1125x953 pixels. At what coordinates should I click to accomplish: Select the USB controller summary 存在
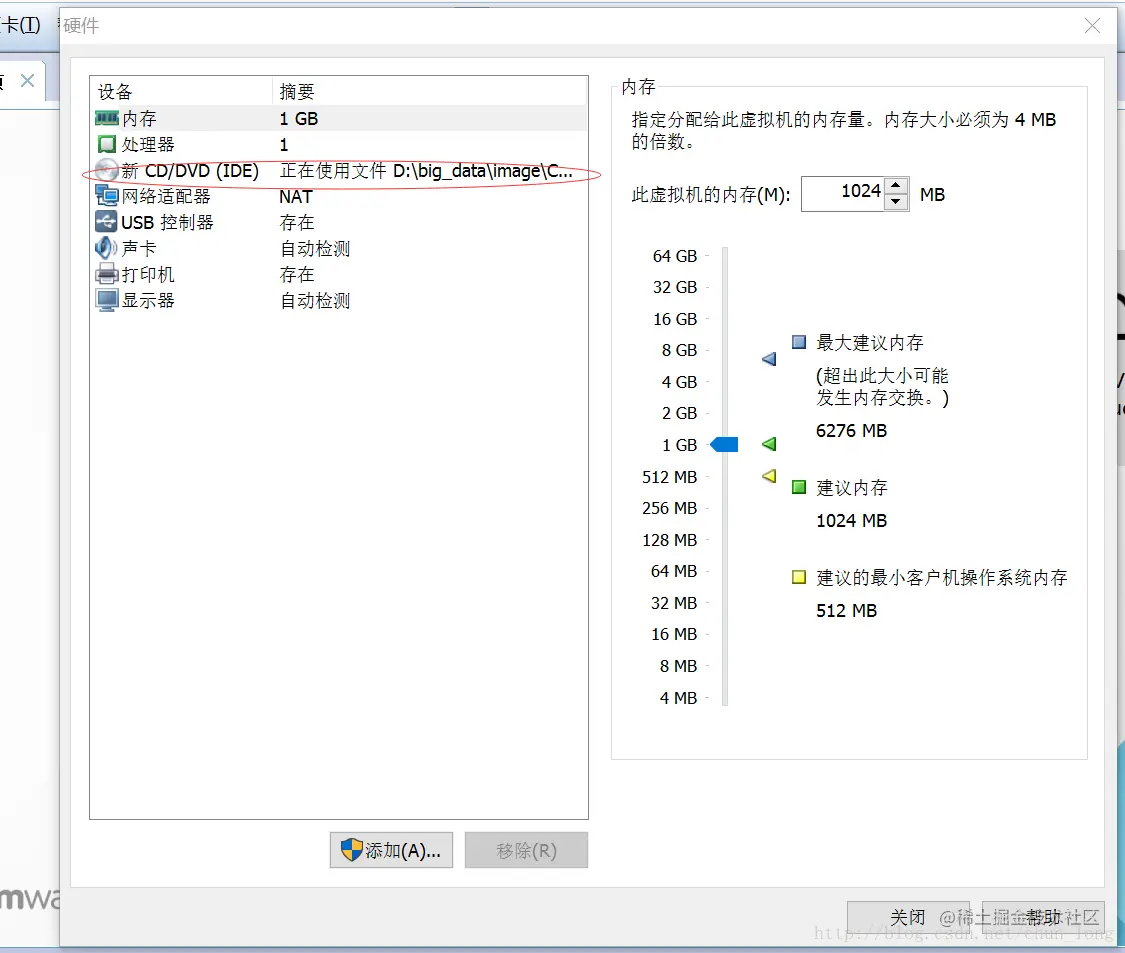coord(297,222)
